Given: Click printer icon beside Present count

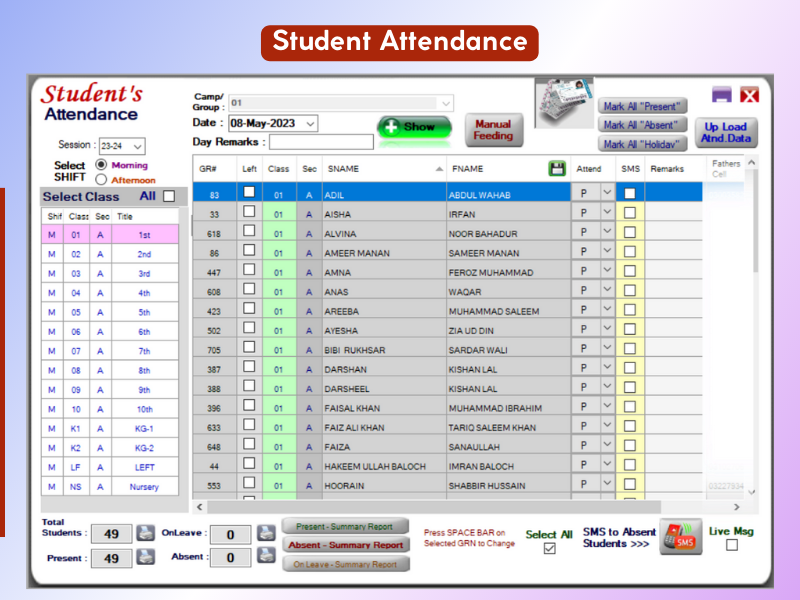Looking at the screenshot, I should (146, 558).
